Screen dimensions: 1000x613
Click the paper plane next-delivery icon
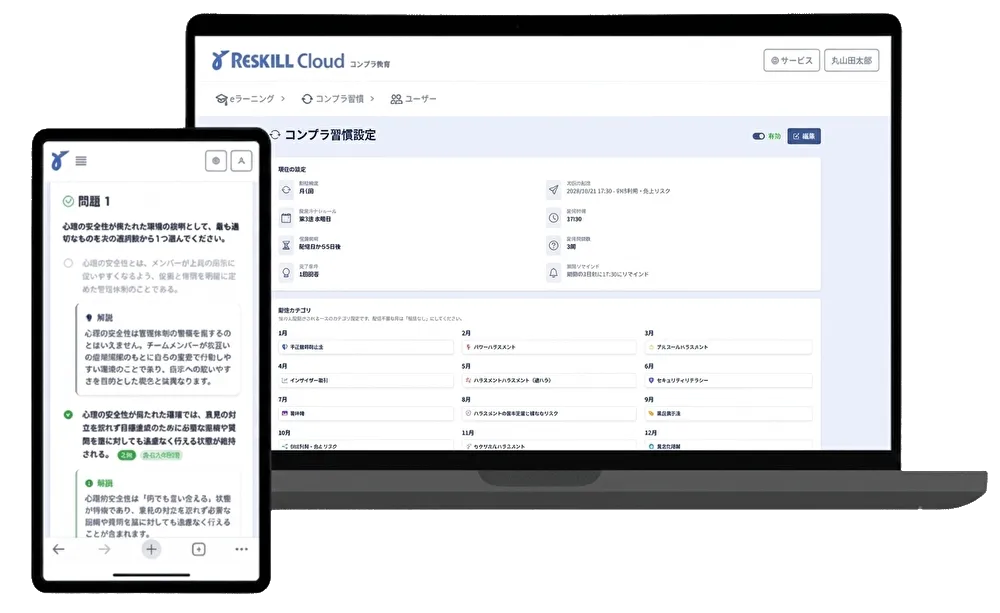[554, 189]
